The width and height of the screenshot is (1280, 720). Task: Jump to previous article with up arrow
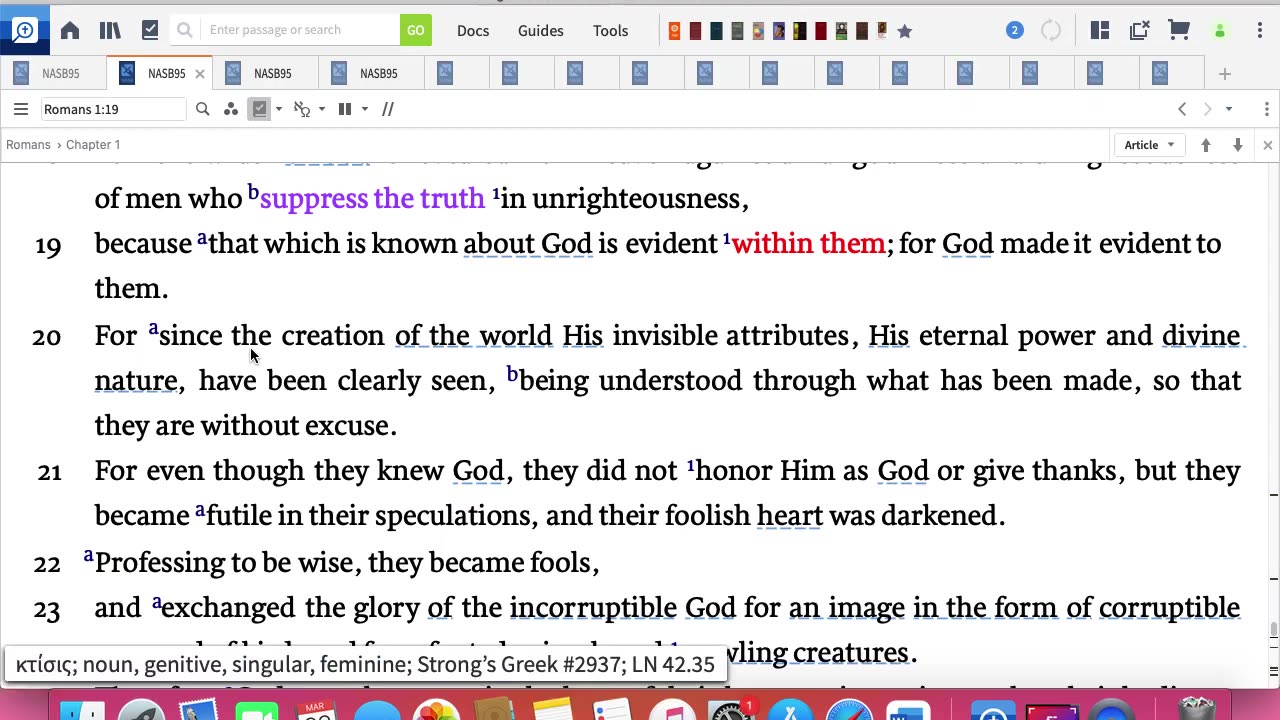coord(1206,145)
